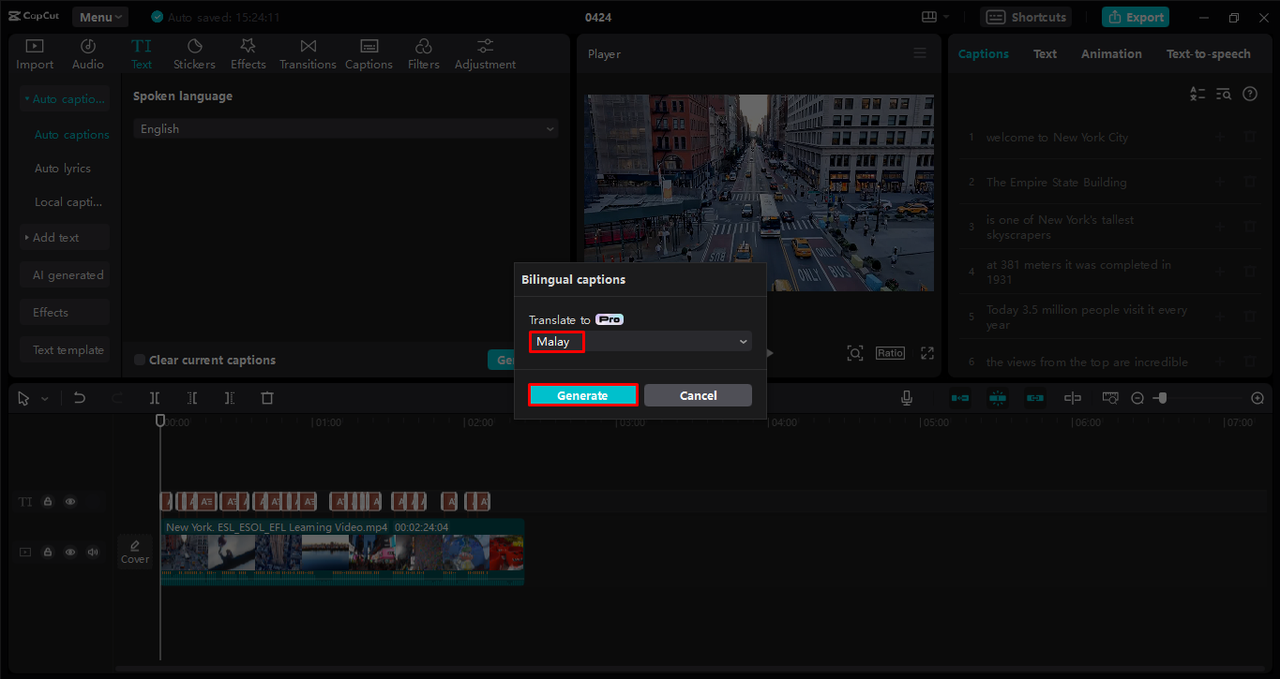Toggle visibility eye of the text track

tap(70, 502)
